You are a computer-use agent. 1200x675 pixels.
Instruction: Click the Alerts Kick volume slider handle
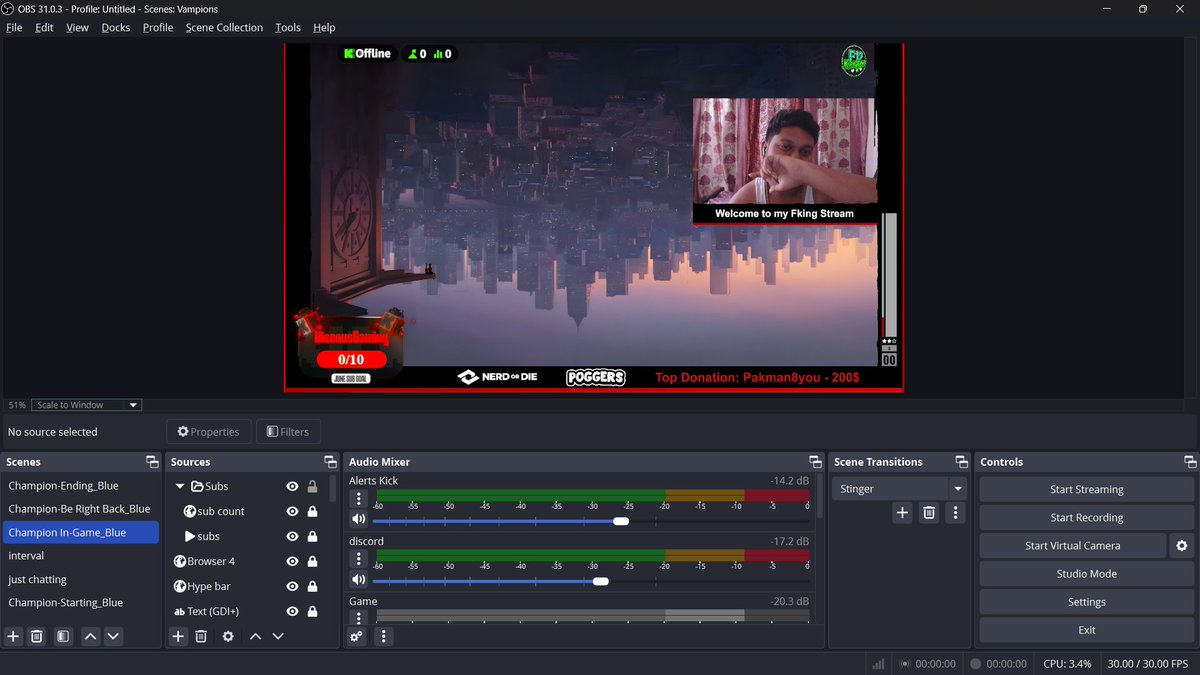(621, 520)
